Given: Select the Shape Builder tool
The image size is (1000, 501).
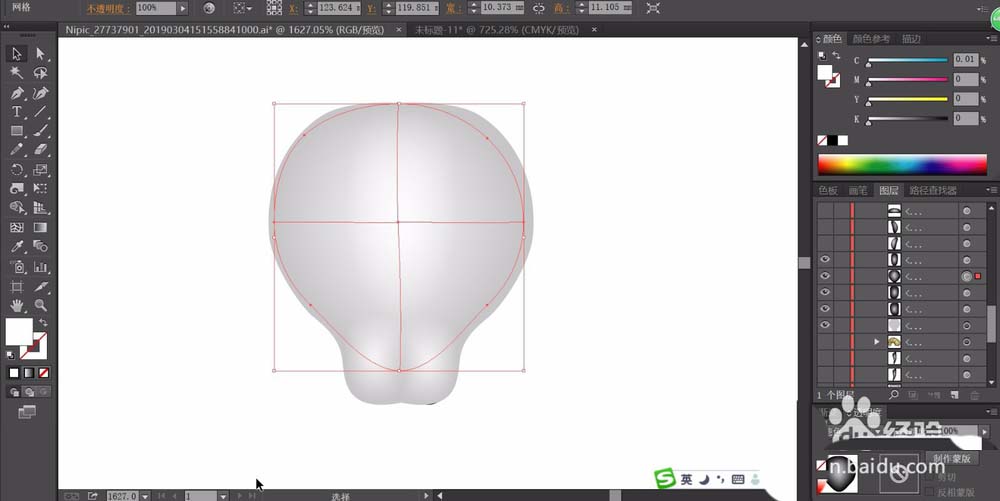Looking at the screenshot, I should point(17,208).
